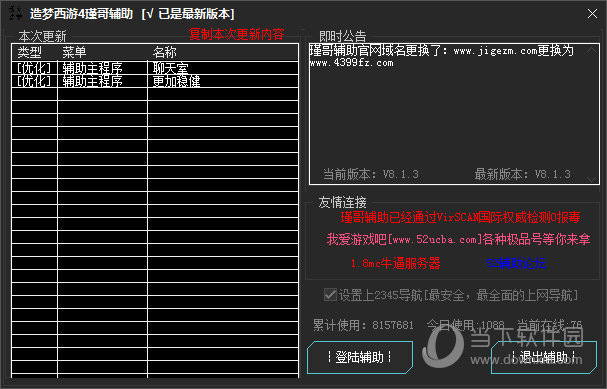Select the 聊天室 update row
The image size is (607, 389).
coord(155,68)
